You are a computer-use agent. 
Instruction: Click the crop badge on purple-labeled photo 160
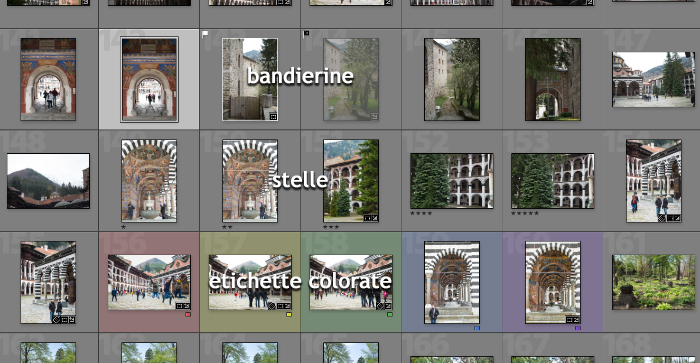pyautogui.click(x=569, y=320)
